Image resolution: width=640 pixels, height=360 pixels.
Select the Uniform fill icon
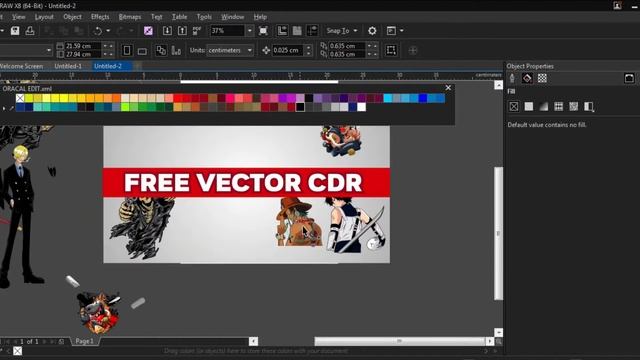point(529,107)
